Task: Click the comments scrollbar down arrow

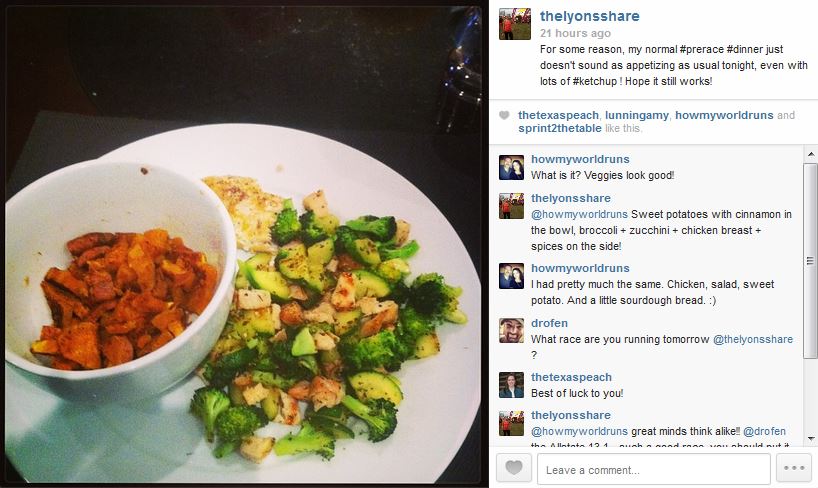Action: [811, 438]
